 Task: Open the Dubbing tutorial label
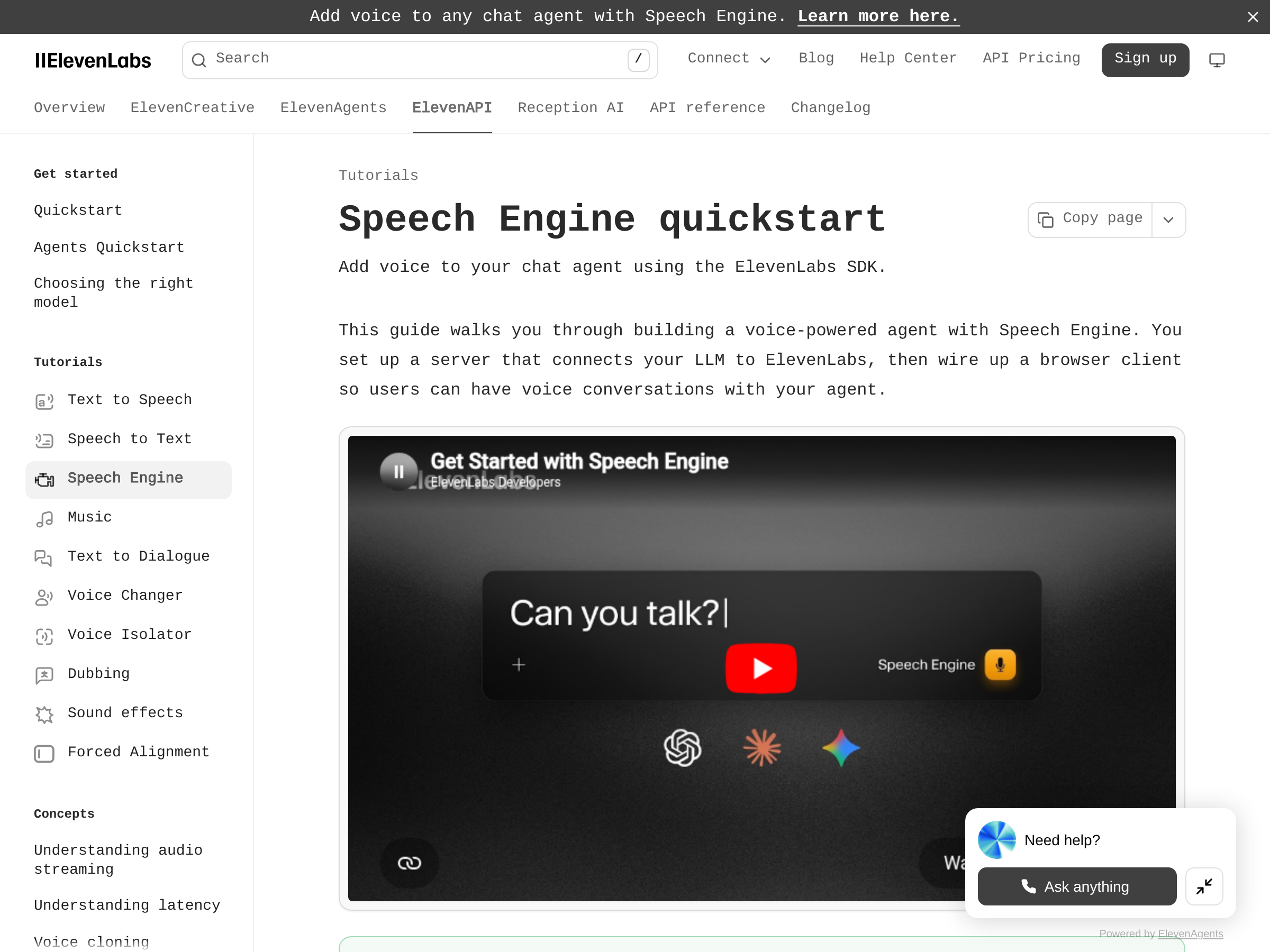(99, 674)
